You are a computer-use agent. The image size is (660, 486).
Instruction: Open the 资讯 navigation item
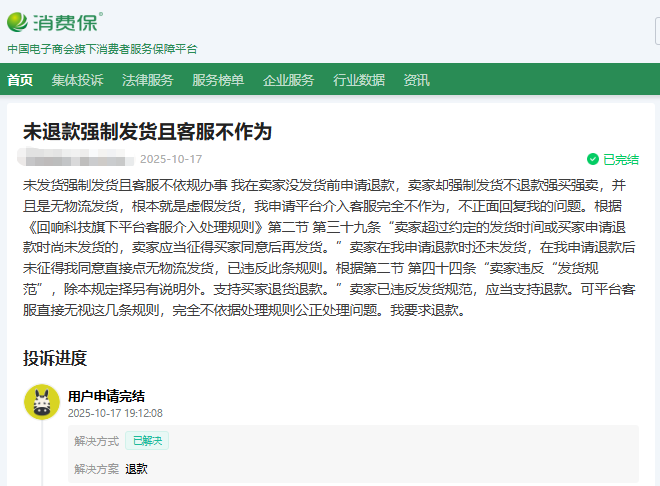(417, 80)
